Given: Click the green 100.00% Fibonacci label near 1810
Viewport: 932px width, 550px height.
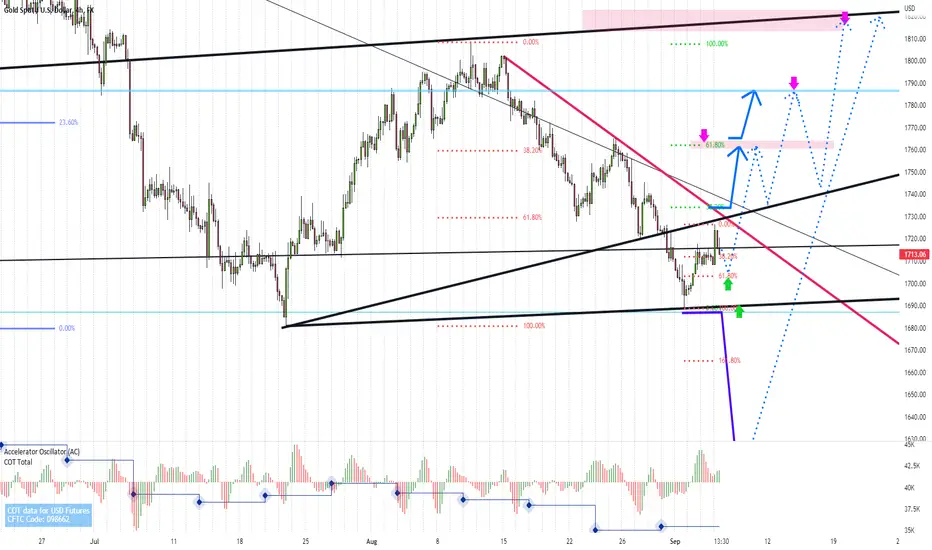Looking at the screenshot, I should [x=717, y=44].
